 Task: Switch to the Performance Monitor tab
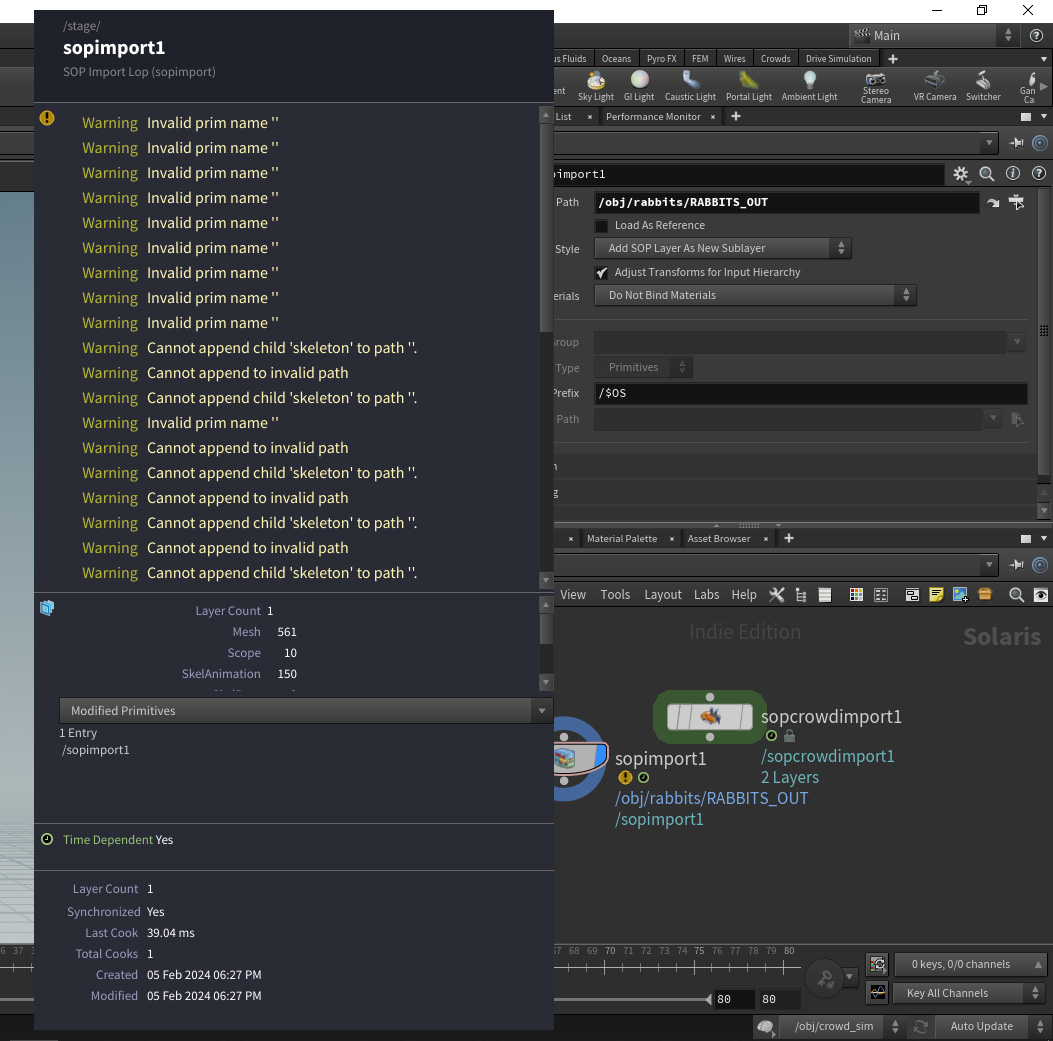(x=653, y=117)
